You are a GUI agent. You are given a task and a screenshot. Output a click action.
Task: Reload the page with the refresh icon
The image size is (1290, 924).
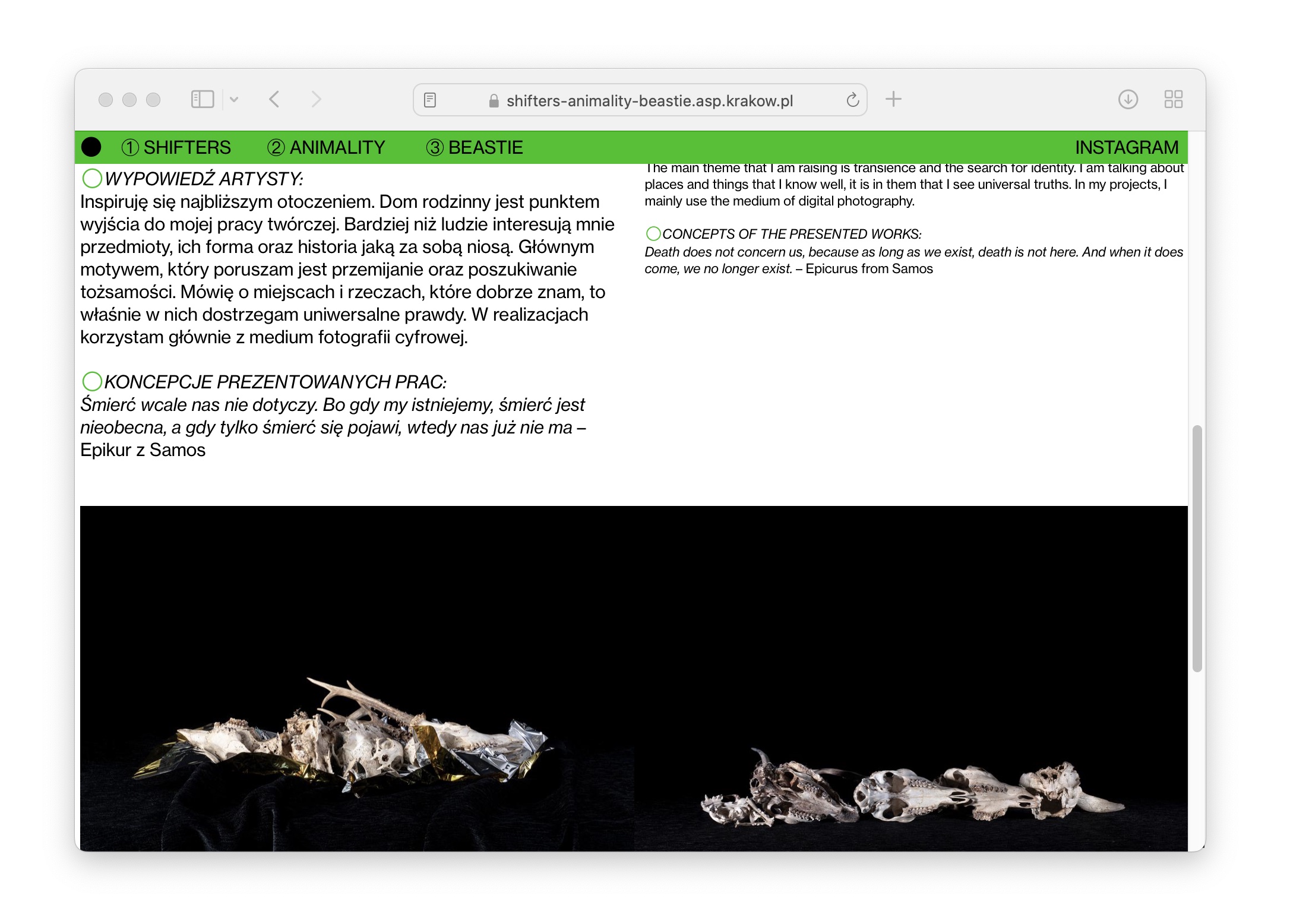coord(852,100)
